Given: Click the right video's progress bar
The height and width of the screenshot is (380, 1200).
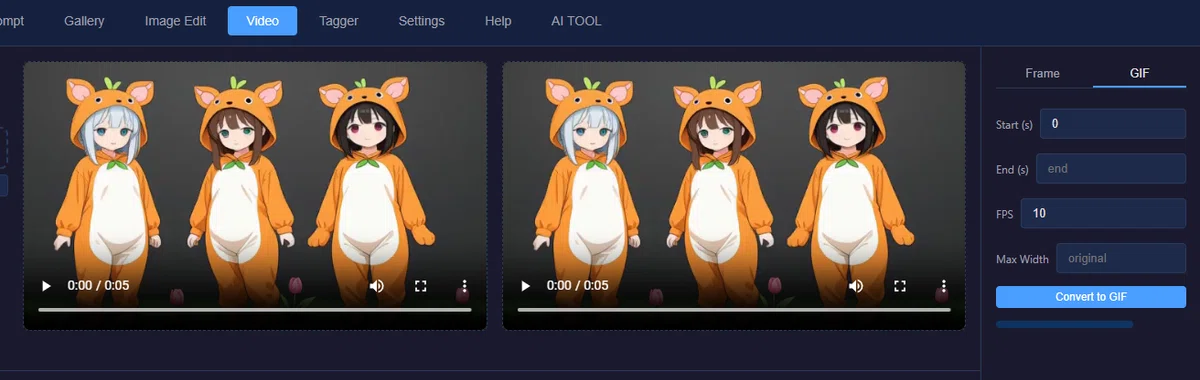Looking at the screenshot, I should [734, 310].
